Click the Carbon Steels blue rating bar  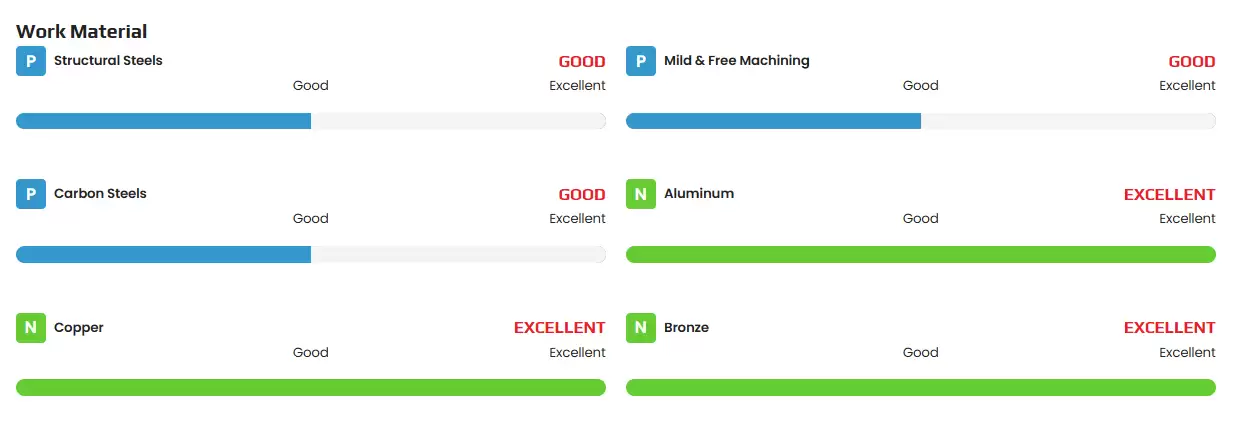pos(310,254)
